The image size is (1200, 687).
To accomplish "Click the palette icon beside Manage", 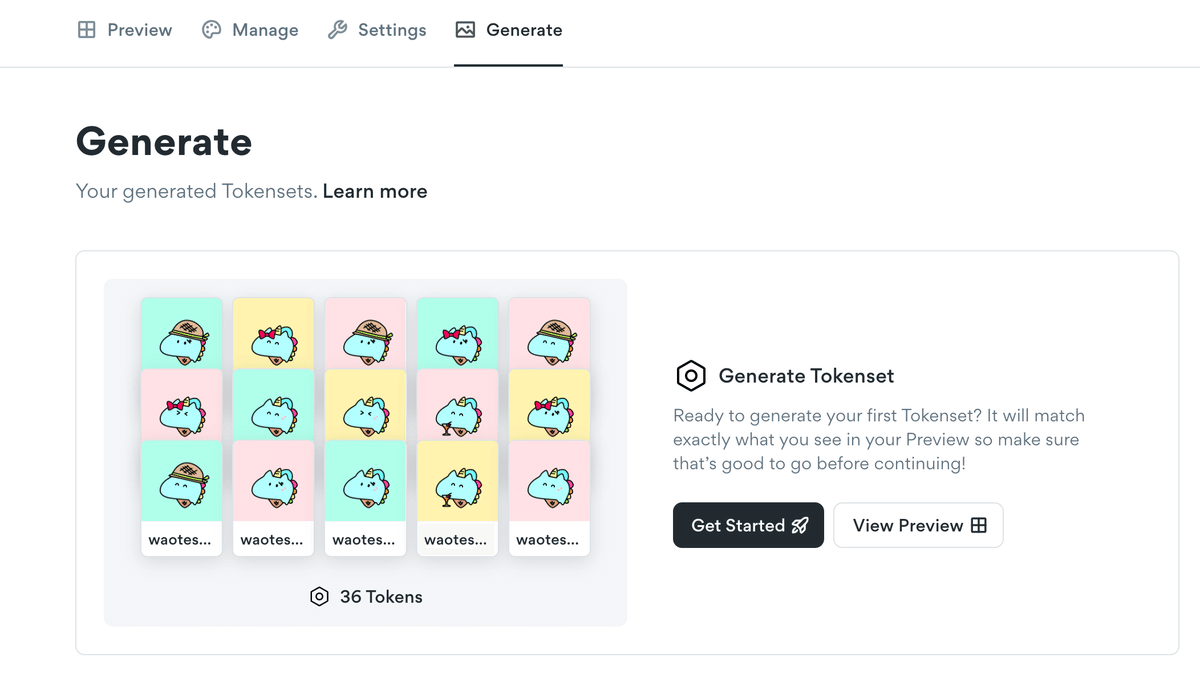I will [211, 30].
